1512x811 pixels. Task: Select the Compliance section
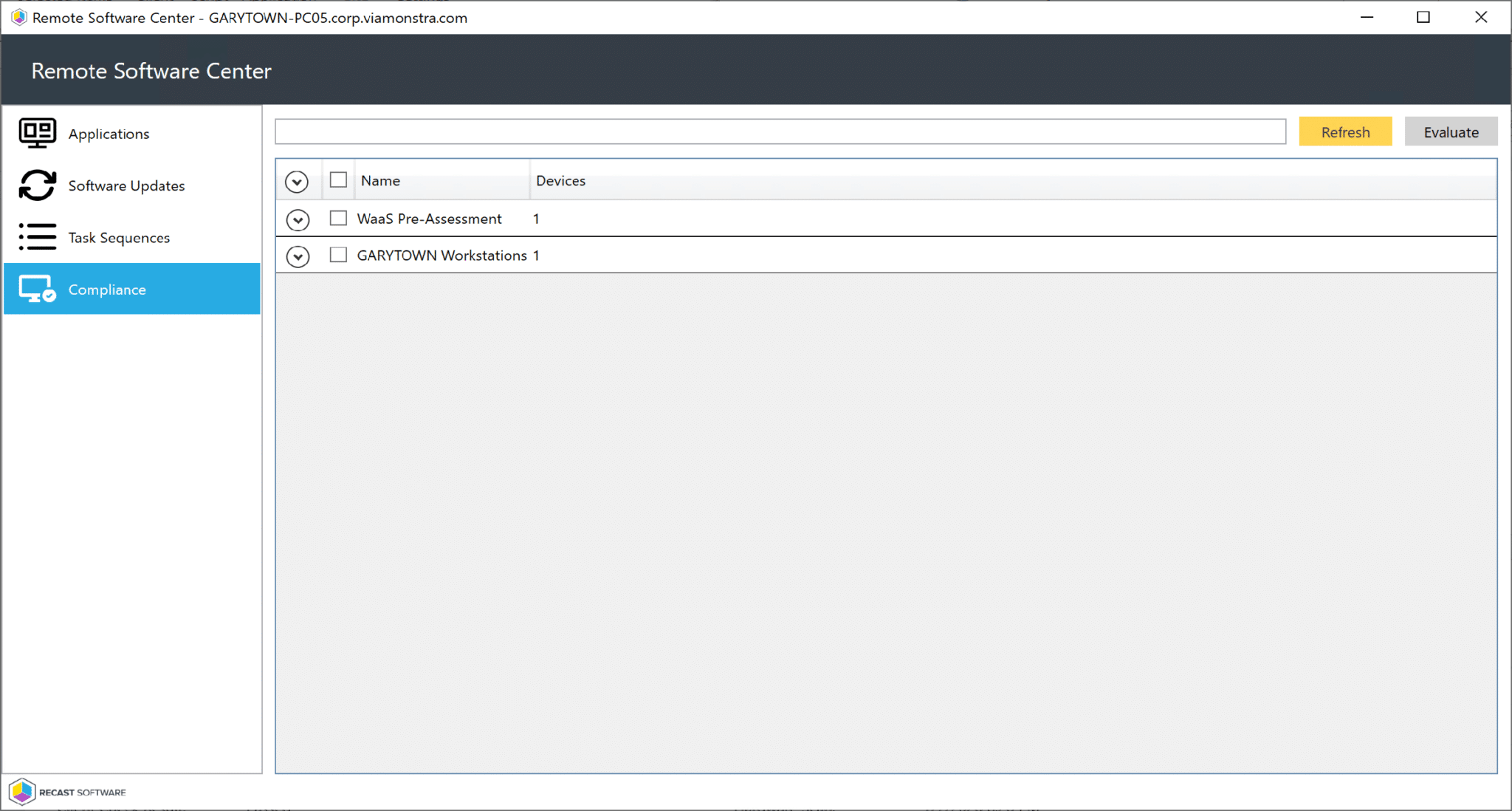[x=132, y=289]
